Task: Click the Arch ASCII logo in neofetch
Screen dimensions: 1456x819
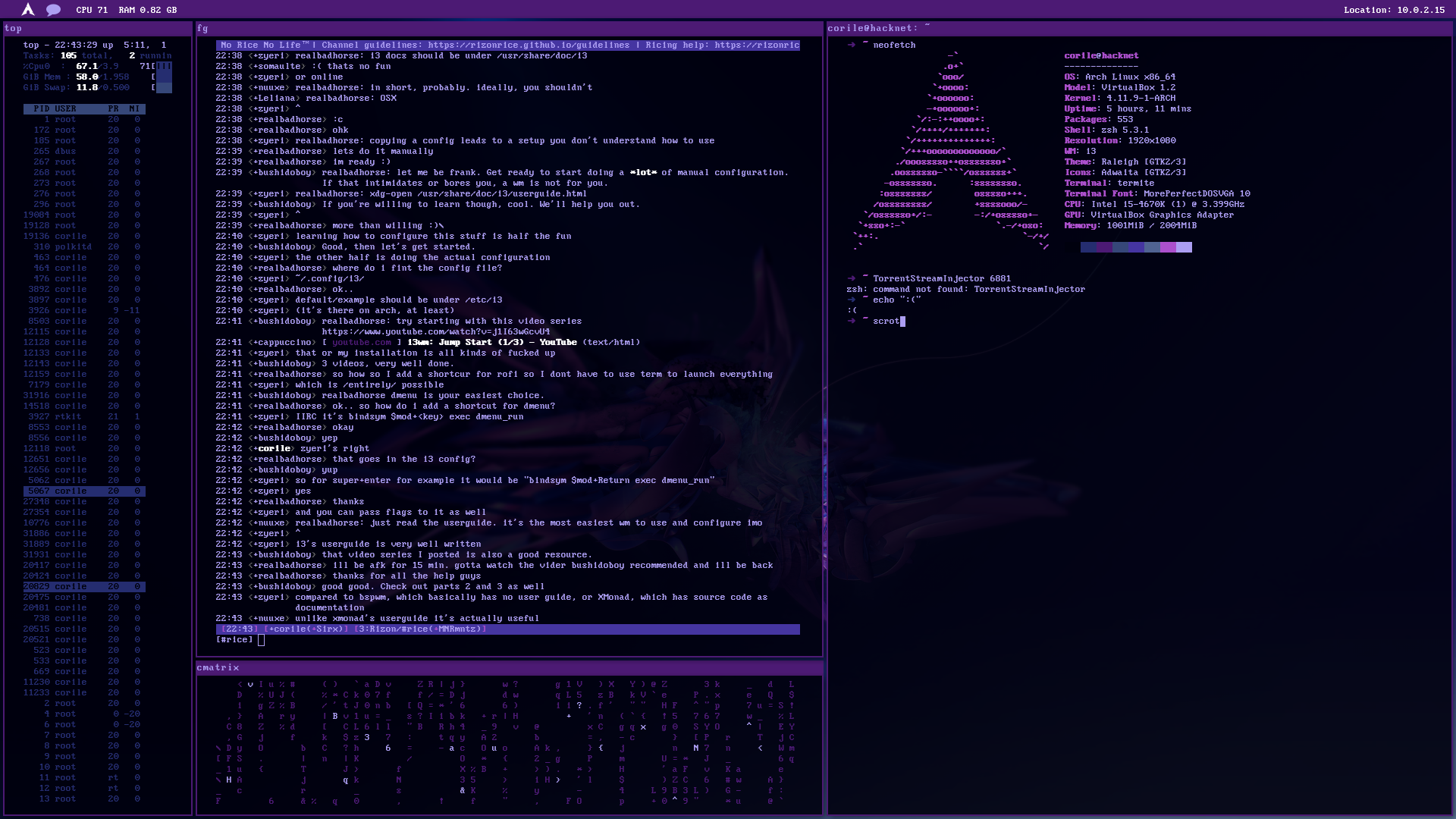Action: 952,152
